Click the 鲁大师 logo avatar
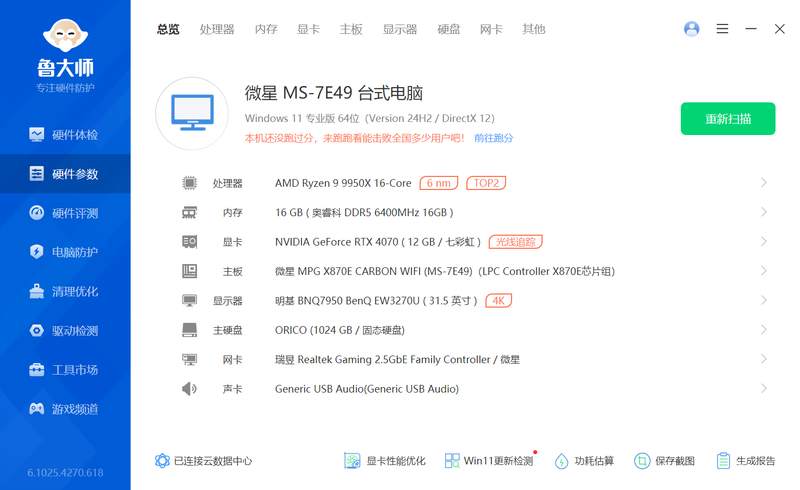Viewport: 800px width, 490px height. (65, 35)
